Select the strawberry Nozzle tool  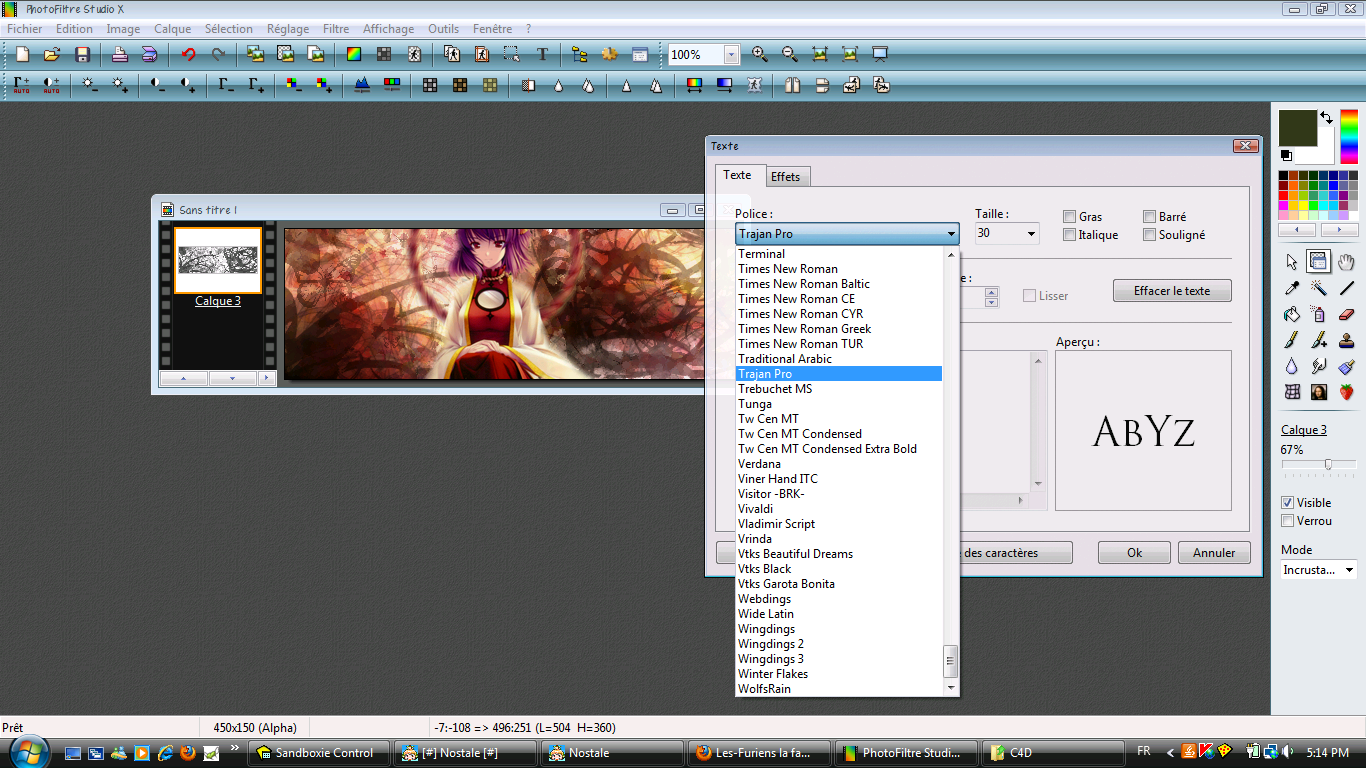pyautogui.click(x=1346, y=392)
